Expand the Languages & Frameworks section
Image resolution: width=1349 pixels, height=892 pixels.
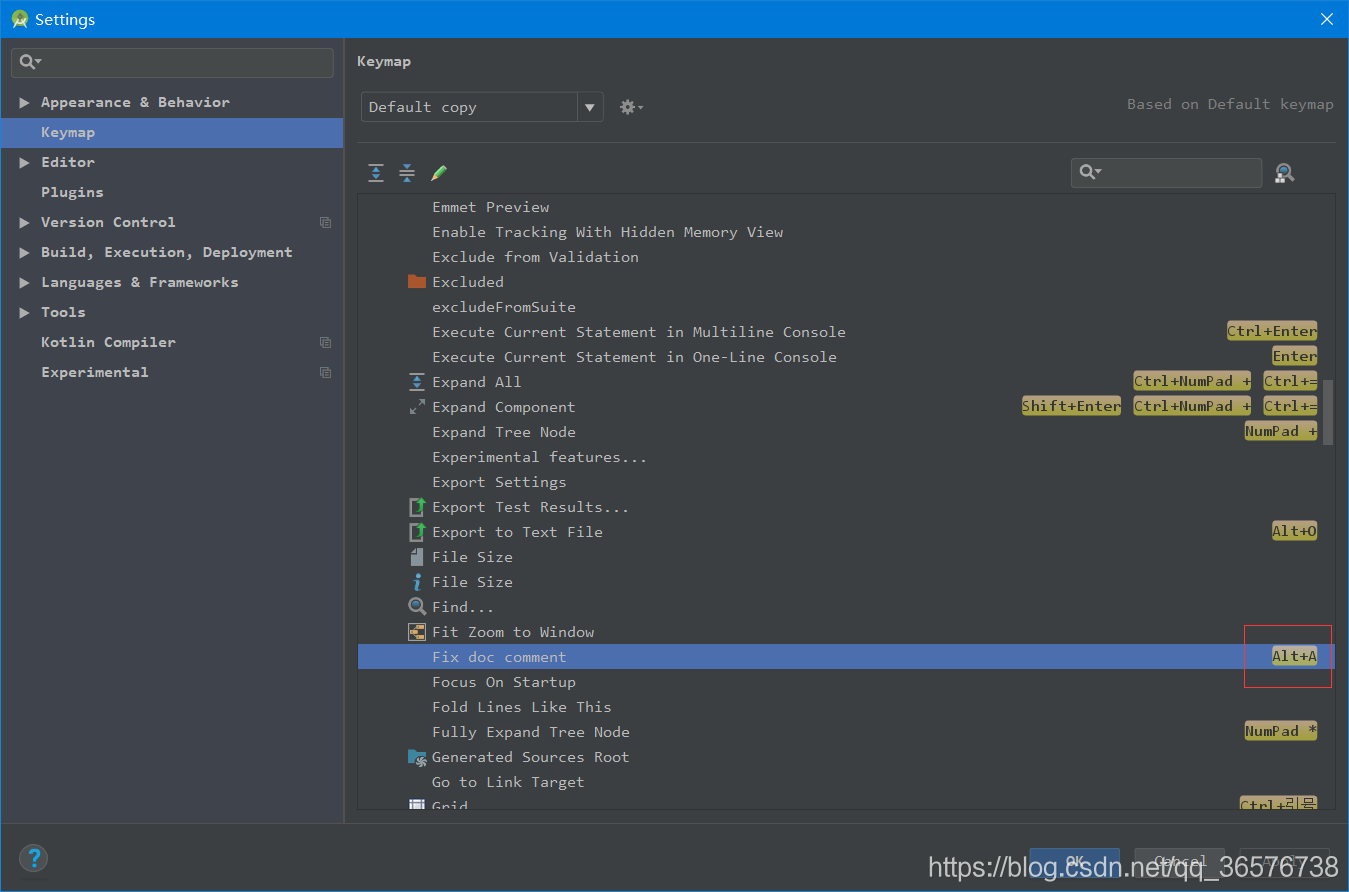[24, 282]
